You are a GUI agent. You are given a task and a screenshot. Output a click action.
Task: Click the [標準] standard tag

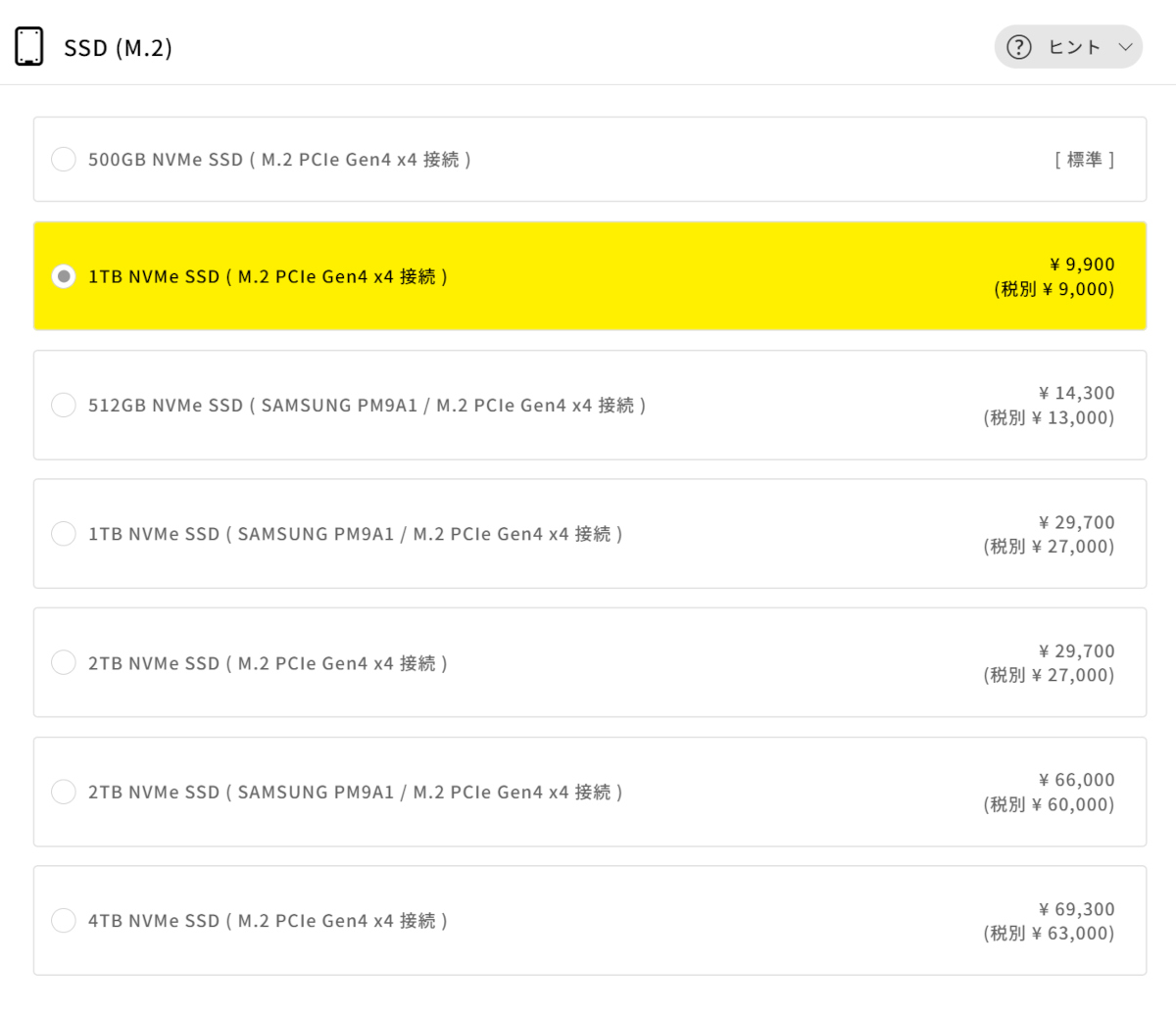pos(1085,160)
